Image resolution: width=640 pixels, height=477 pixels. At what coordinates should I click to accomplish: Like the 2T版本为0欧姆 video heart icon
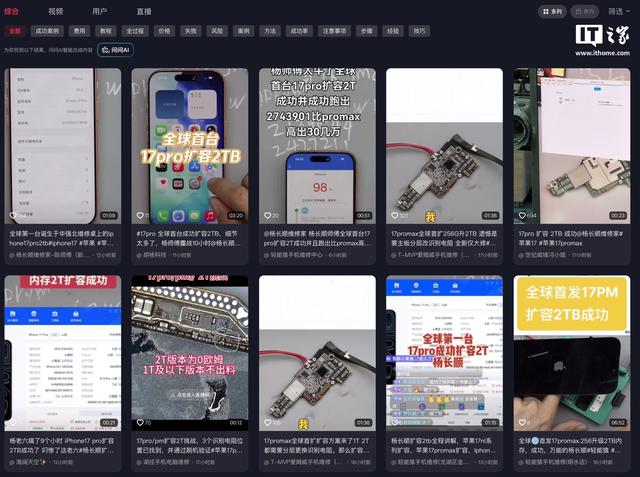coord(140,422)
